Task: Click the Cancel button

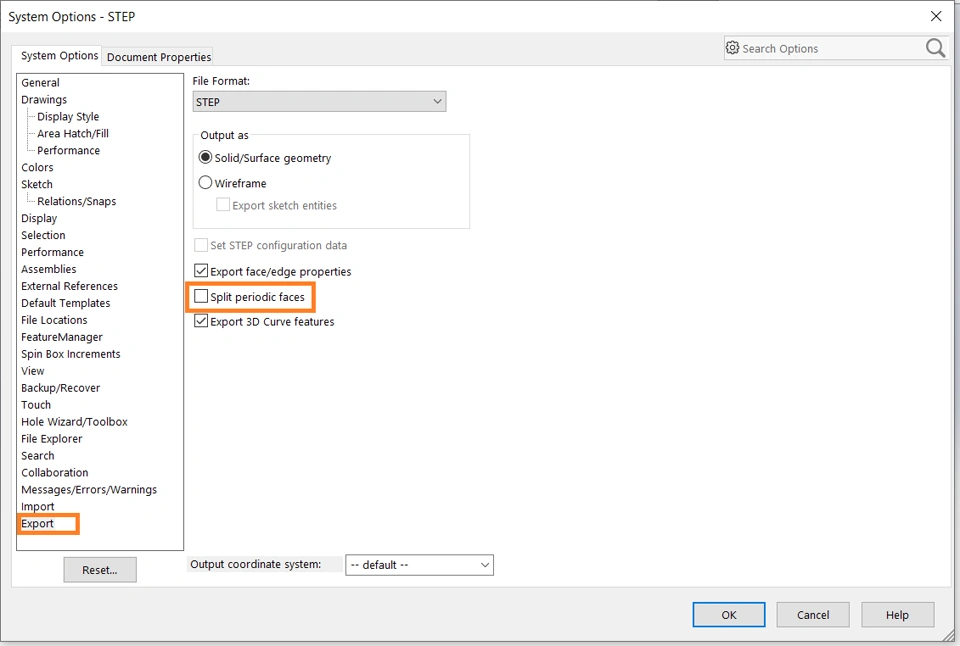Action: [813, 615]
